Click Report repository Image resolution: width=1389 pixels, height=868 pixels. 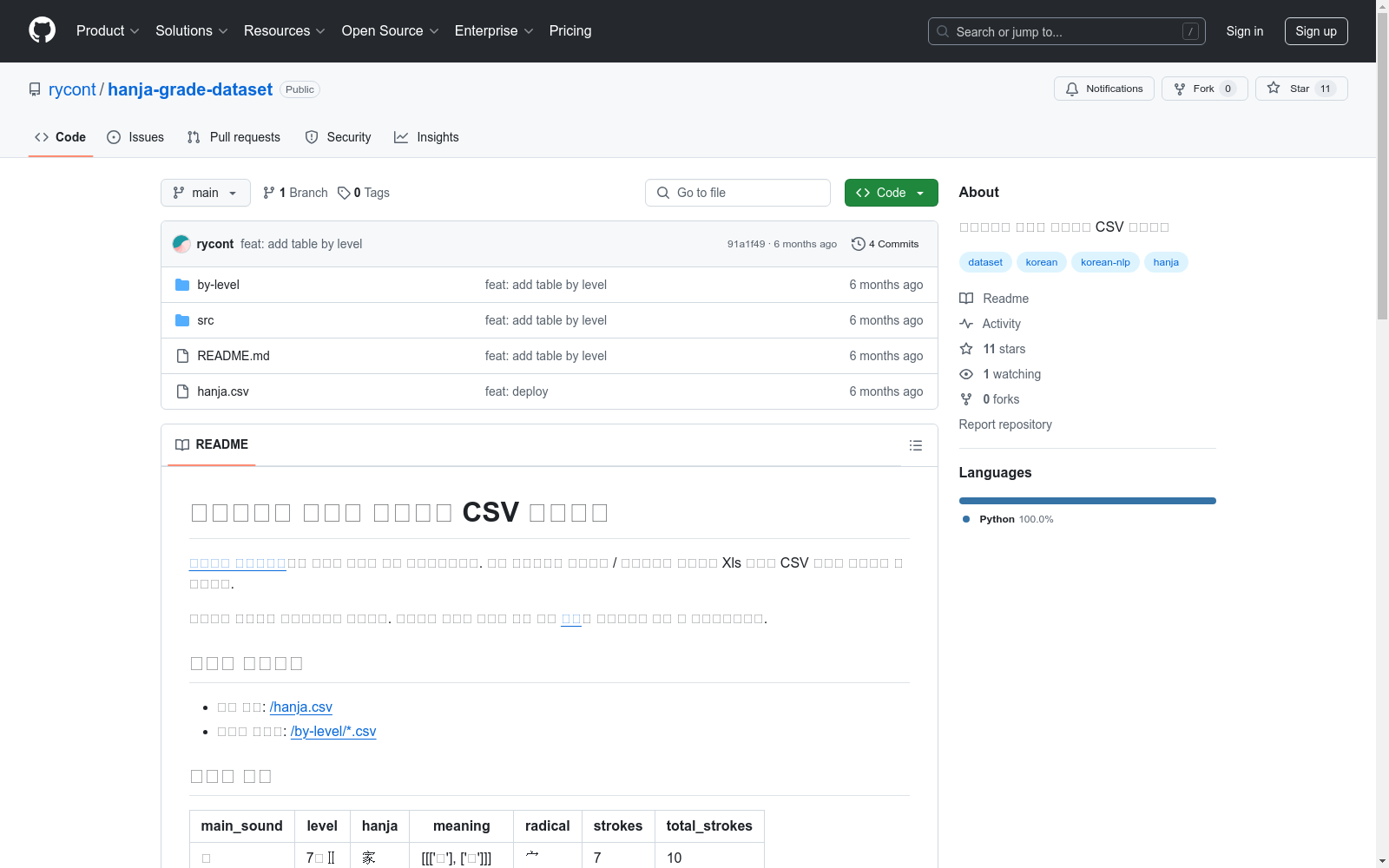(x=1005, y=424)
